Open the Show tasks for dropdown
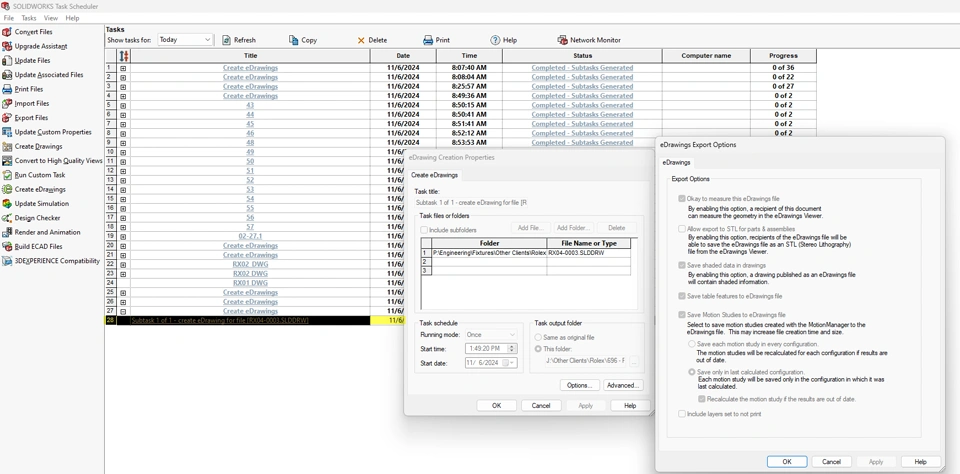Image resolution: width=960 pixels, height=474 pixels. tap(185, 40)
